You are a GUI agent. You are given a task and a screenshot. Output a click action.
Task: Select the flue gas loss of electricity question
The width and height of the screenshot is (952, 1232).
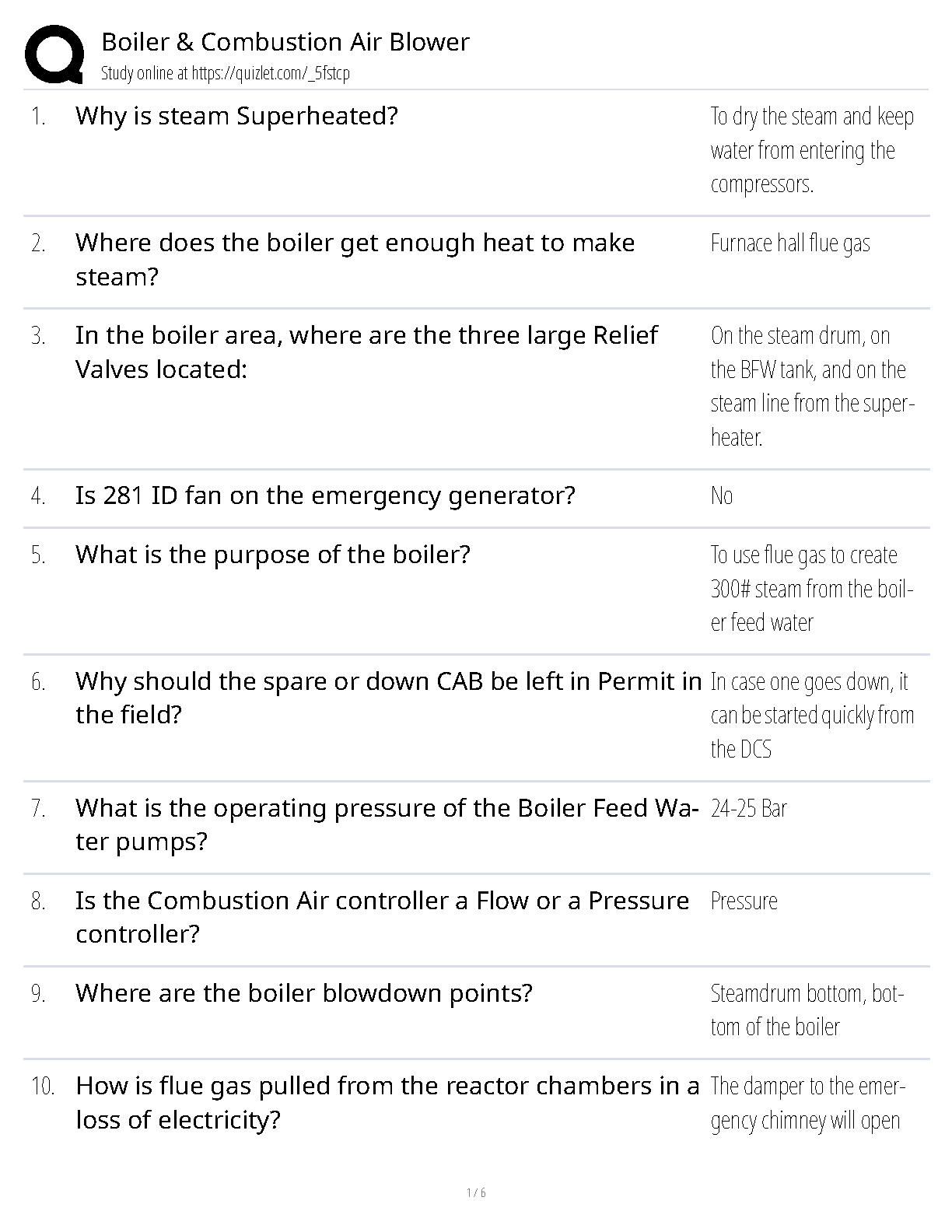[x=387, y=1102]
